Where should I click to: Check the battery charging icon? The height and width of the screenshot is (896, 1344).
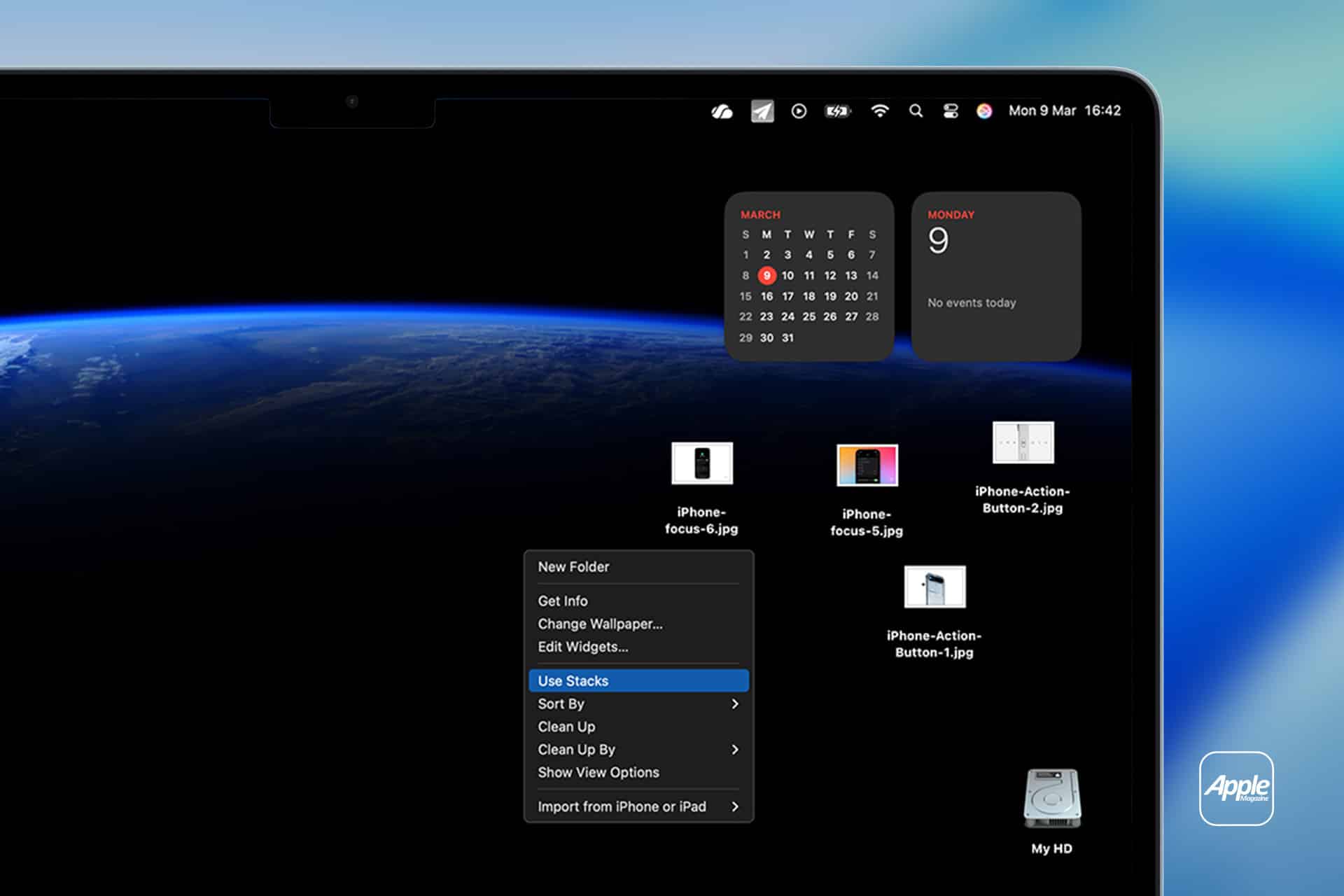[838, 111]
